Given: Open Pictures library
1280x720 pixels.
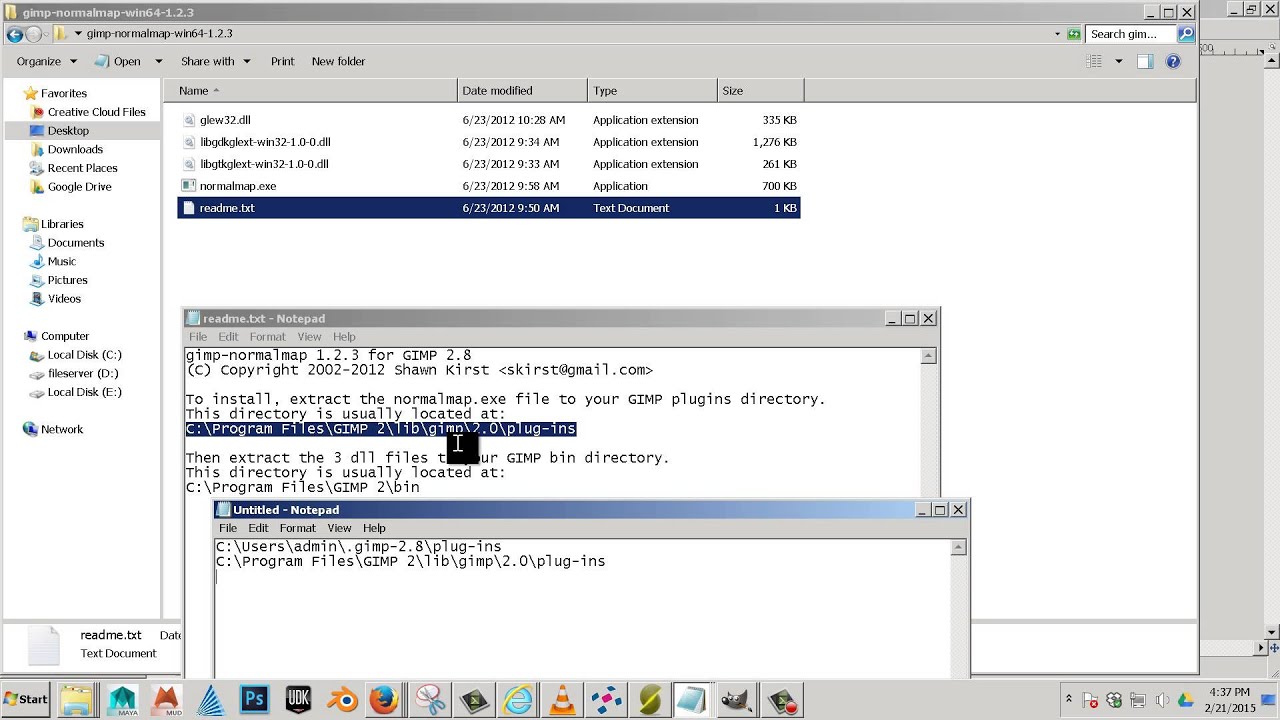Looking at the screenshot, I should [67, 280].
